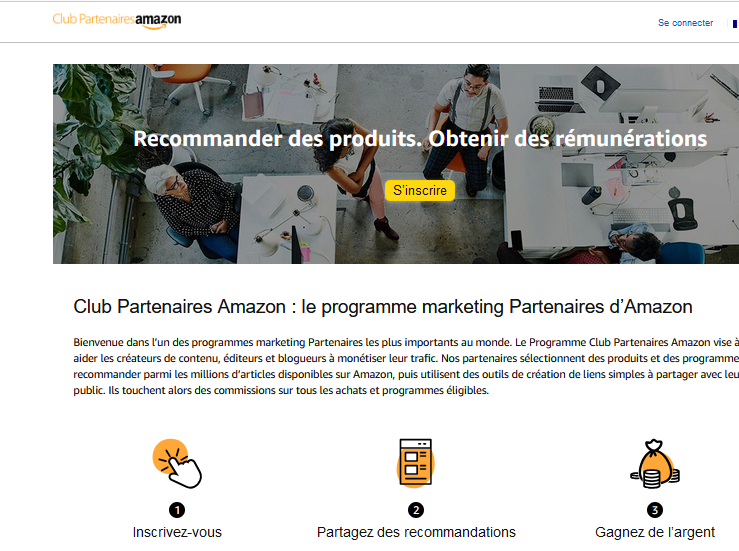Click the yellow S'inscrire button

pyautogui.click(x=420, y=190)
